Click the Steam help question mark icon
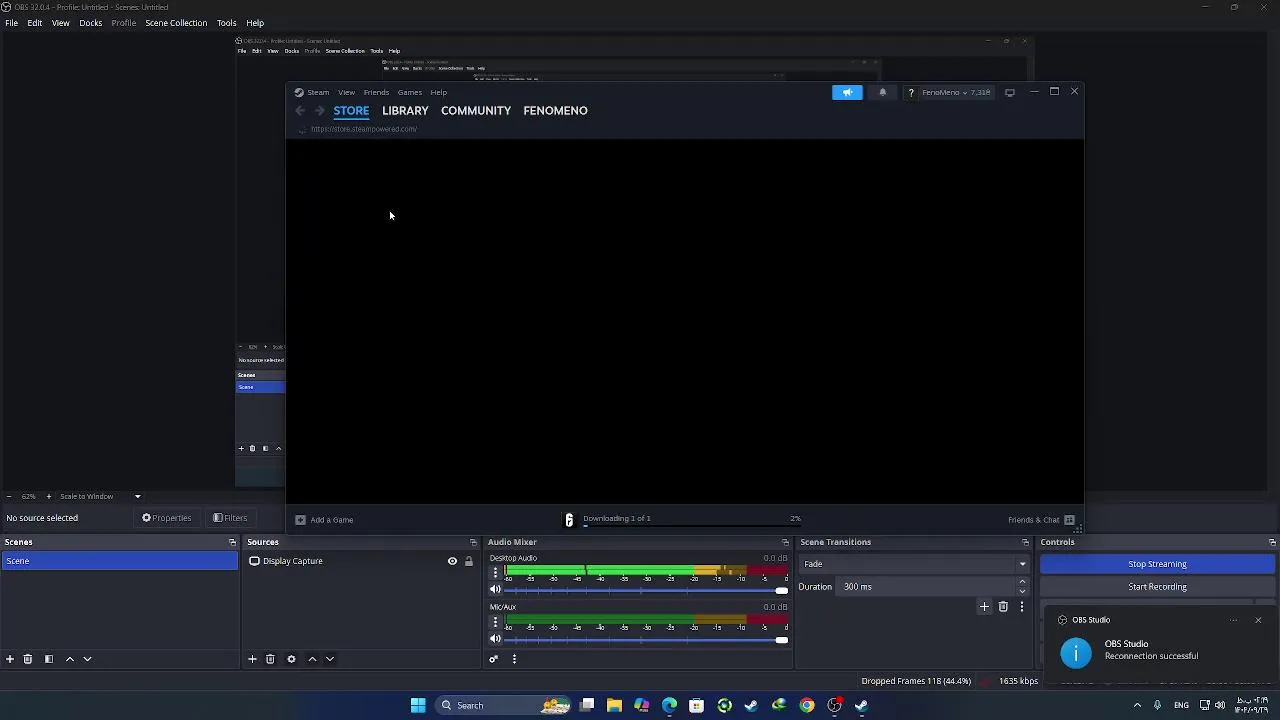The image size is (1280, 720). [x=910, y=92]
